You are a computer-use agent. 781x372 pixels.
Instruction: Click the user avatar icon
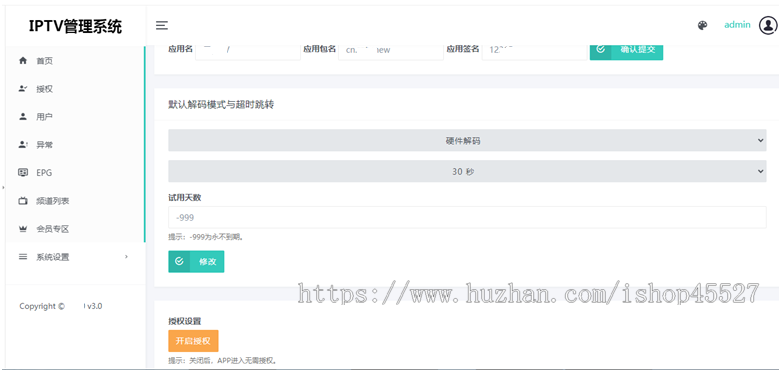768,25
